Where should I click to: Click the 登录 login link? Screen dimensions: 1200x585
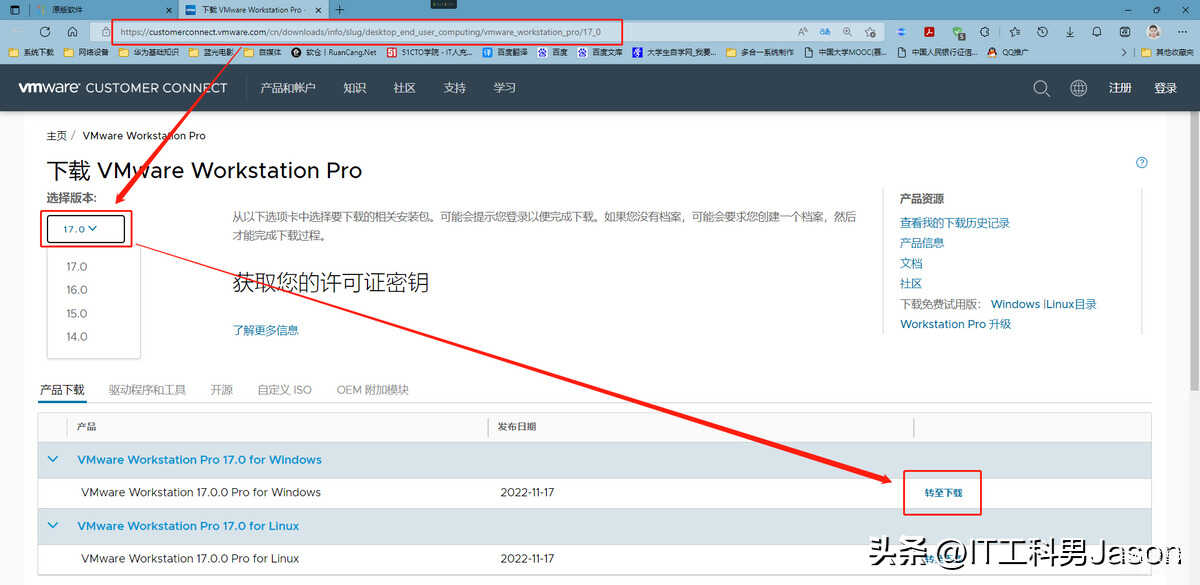pyautogui.click(x=1165, y=88)
